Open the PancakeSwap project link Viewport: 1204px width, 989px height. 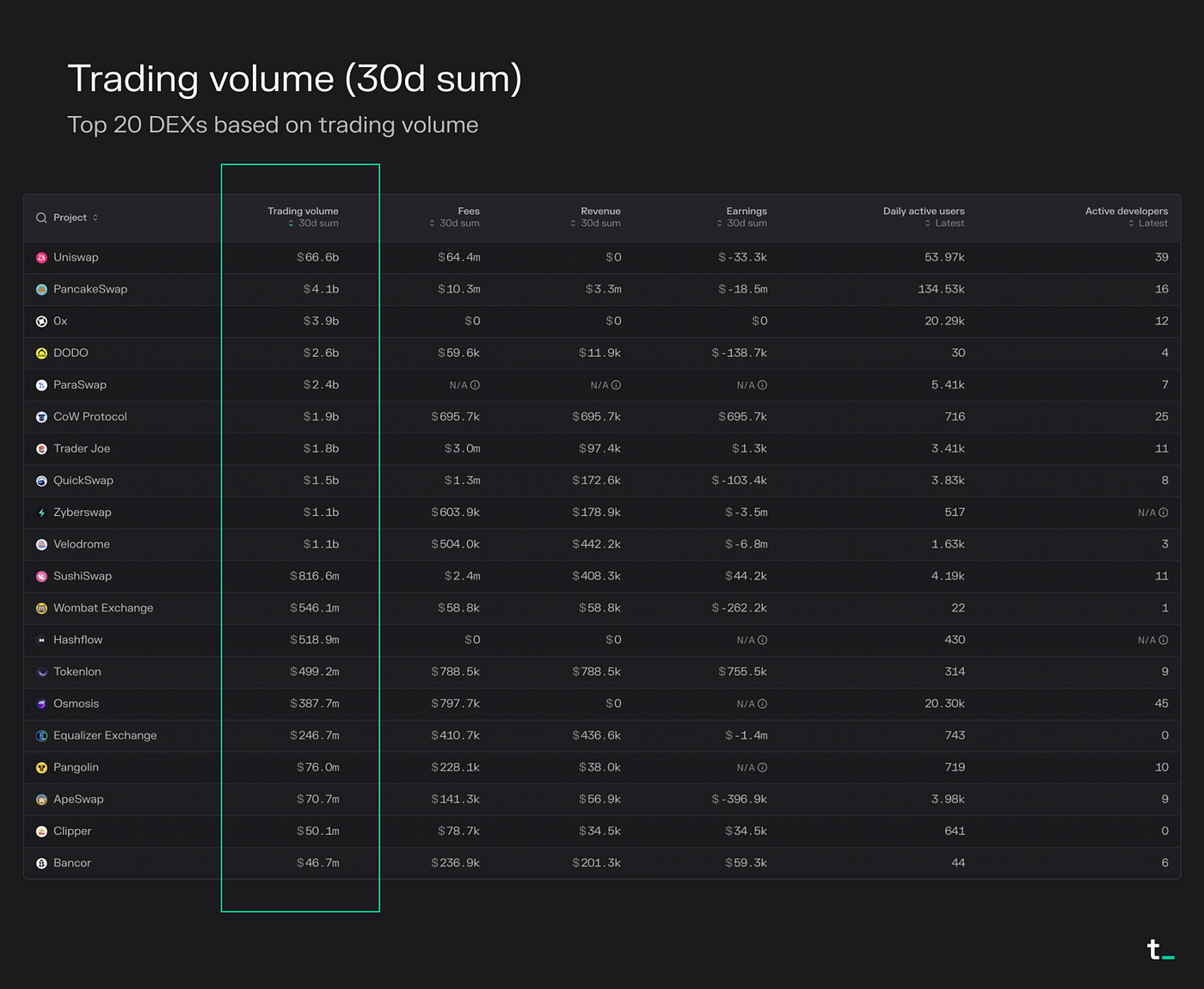90,289
